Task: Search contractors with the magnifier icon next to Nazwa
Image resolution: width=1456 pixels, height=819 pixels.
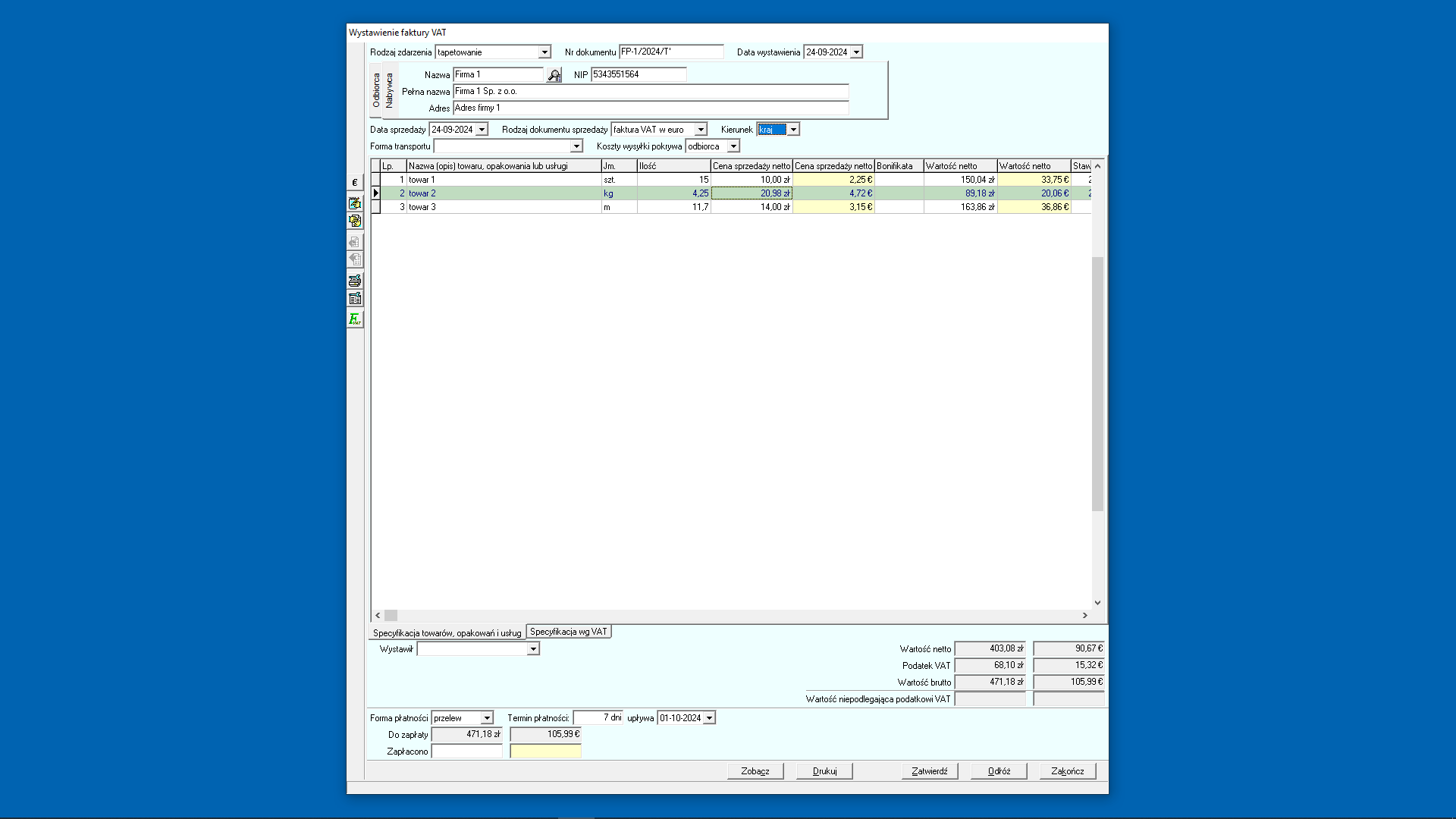Action: point(554,74)
